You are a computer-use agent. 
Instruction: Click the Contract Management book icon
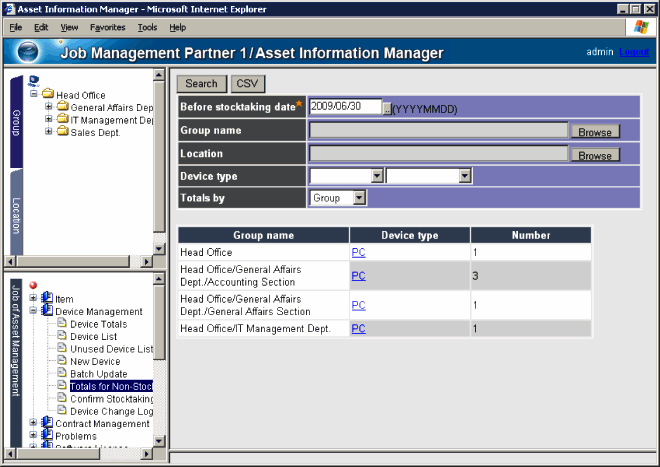pos(47,423)
